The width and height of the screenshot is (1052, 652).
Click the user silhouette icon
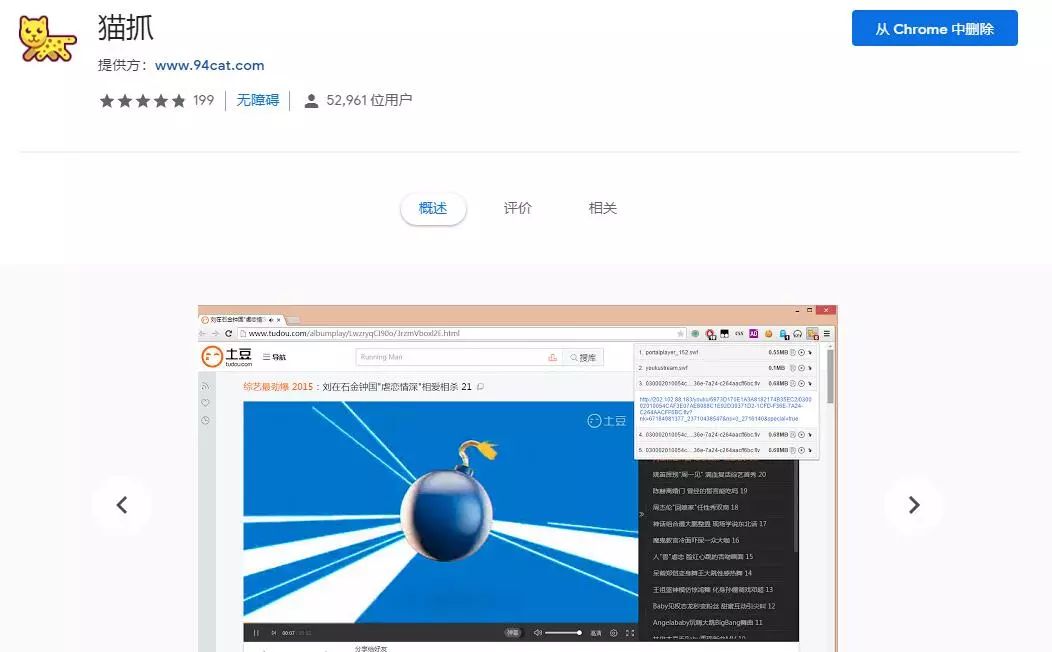tap(311, 101)
